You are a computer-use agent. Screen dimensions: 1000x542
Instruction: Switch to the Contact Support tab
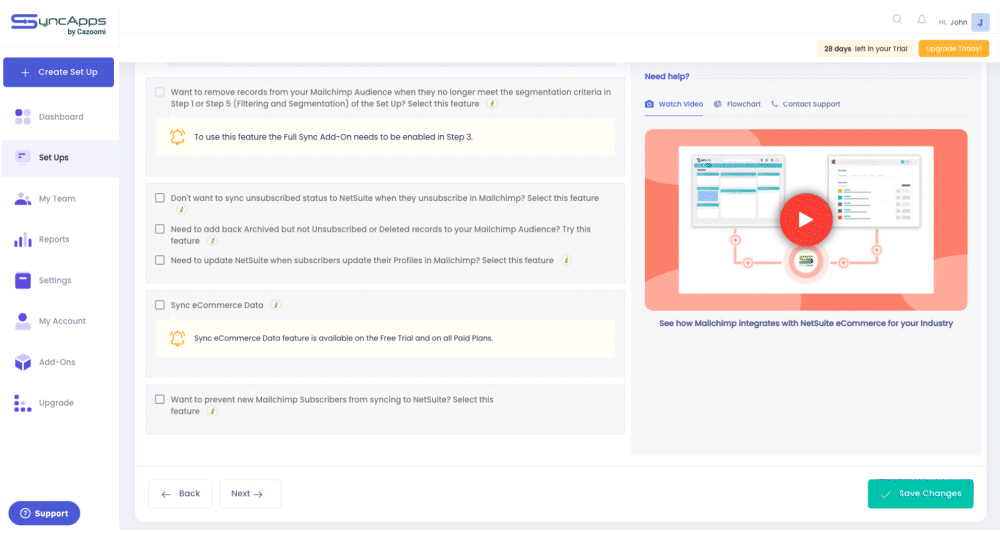tap(805, 104)
